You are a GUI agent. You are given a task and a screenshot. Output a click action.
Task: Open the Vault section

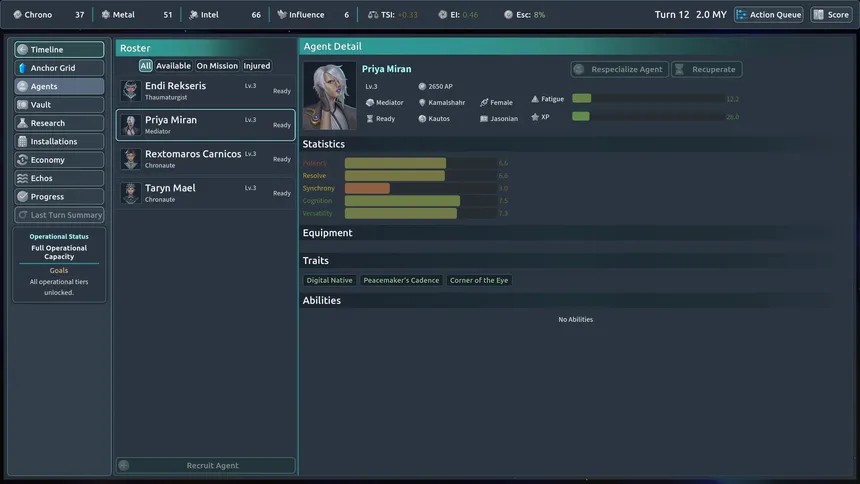[59, 105]
